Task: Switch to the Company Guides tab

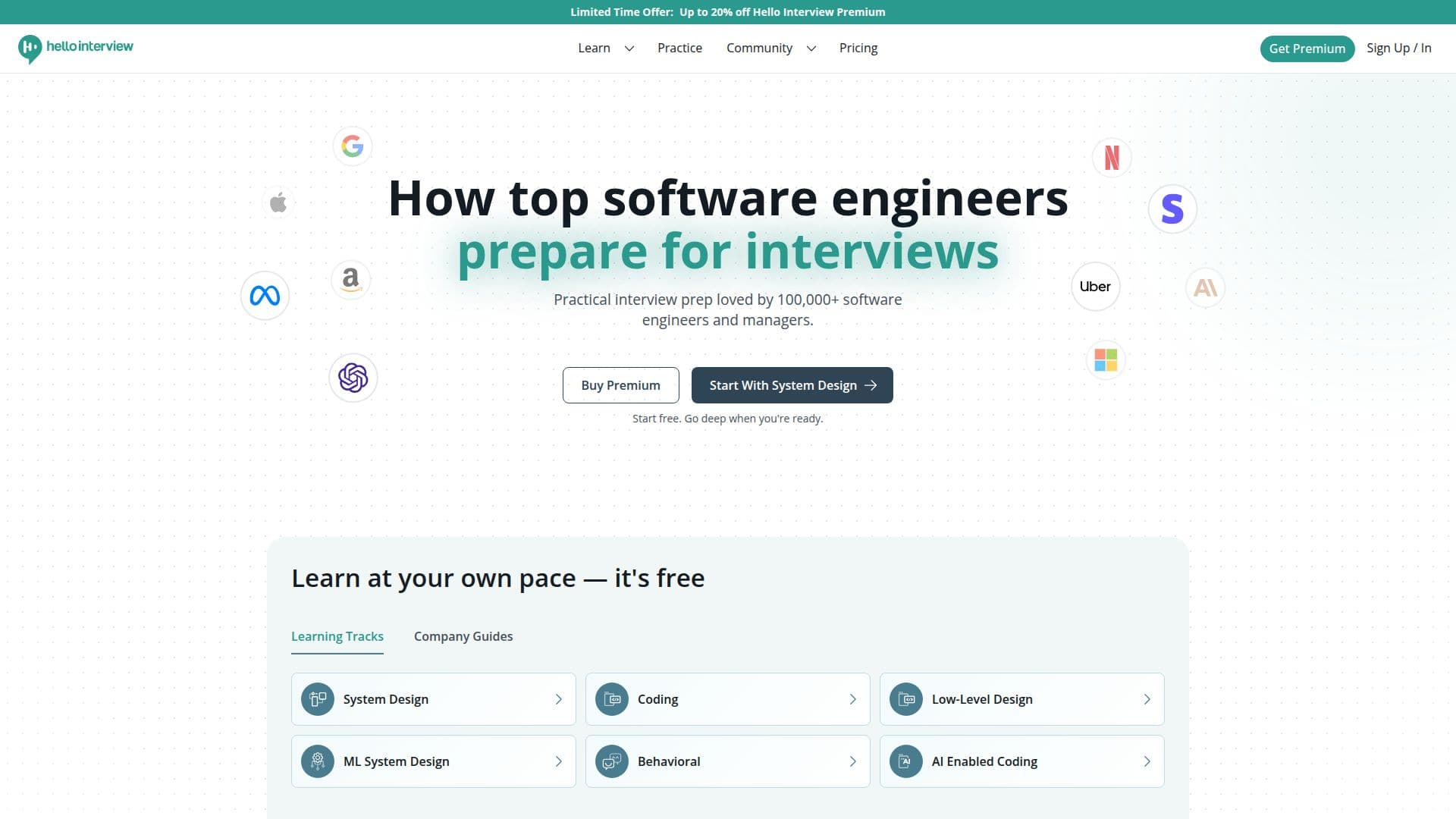Action: click(x=463, y=636)
